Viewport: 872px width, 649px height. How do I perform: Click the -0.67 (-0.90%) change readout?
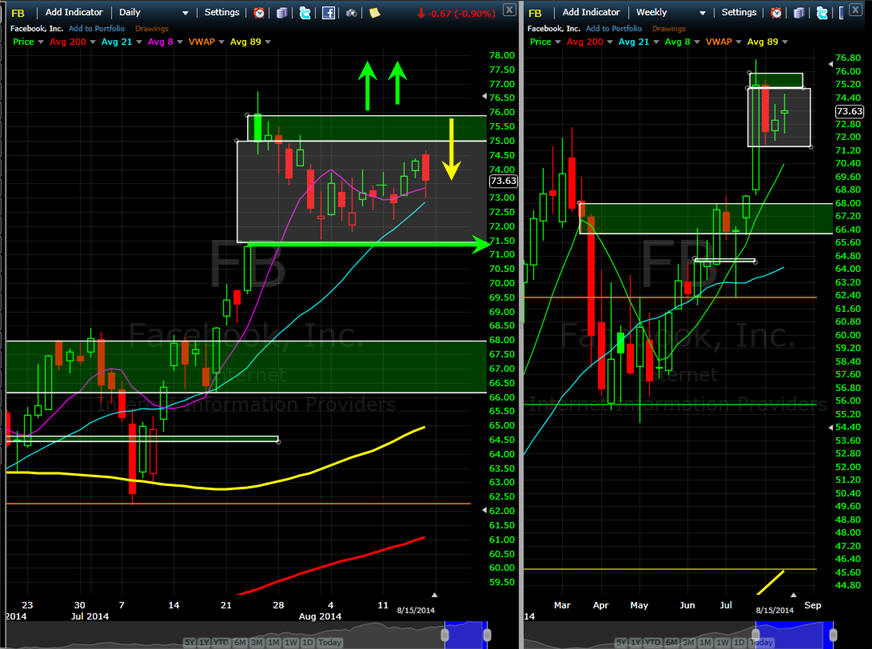click(x=457, y=13)
